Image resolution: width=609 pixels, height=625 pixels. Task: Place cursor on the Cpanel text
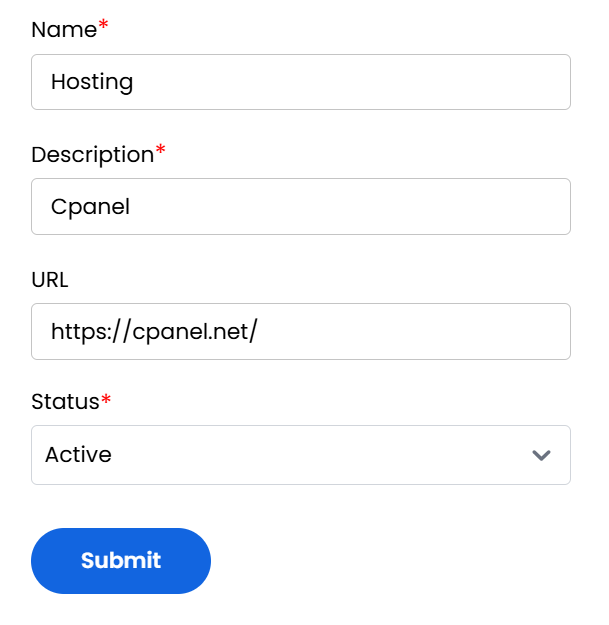[x=91, y=207]
